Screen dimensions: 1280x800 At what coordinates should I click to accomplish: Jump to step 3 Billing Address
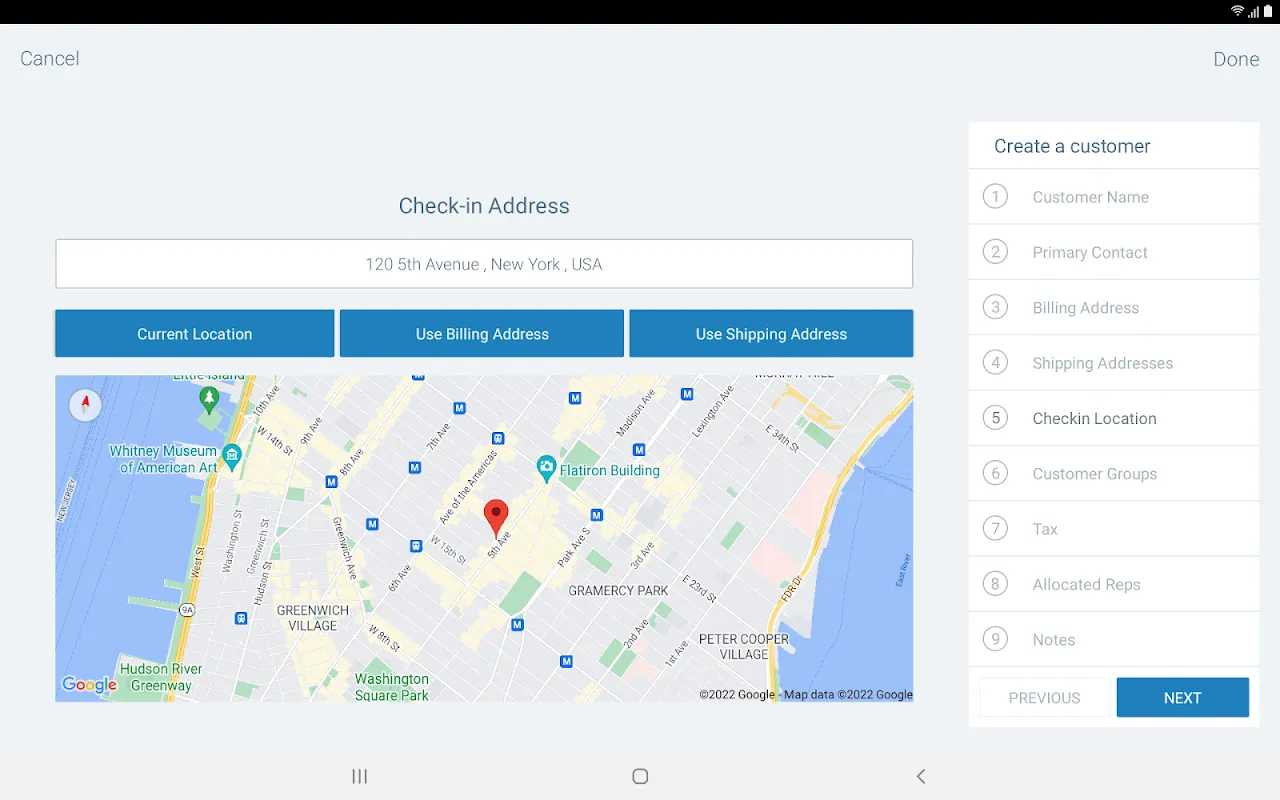[1114, 308]
